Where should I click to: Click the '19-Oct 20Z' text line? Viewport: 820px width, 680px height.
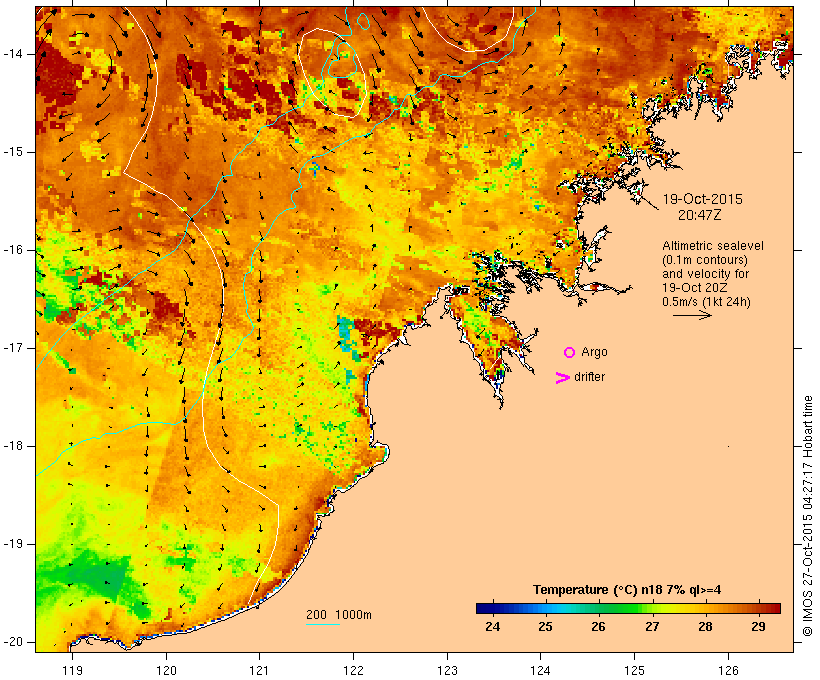pyautogui.click(x=694, y=288)
